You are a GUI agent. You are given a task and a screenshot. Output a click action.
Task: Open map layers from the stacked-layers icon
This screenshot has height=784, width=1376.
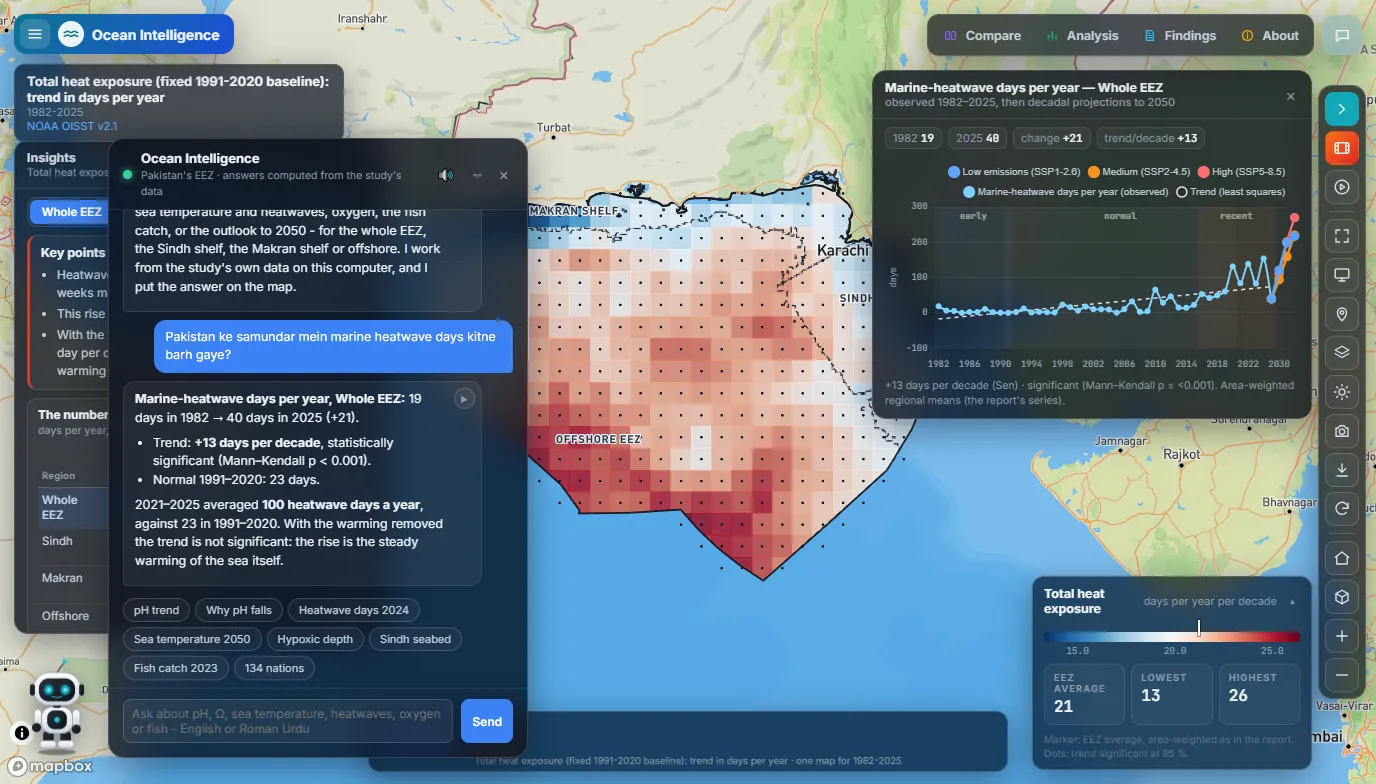pos(1342,352)
